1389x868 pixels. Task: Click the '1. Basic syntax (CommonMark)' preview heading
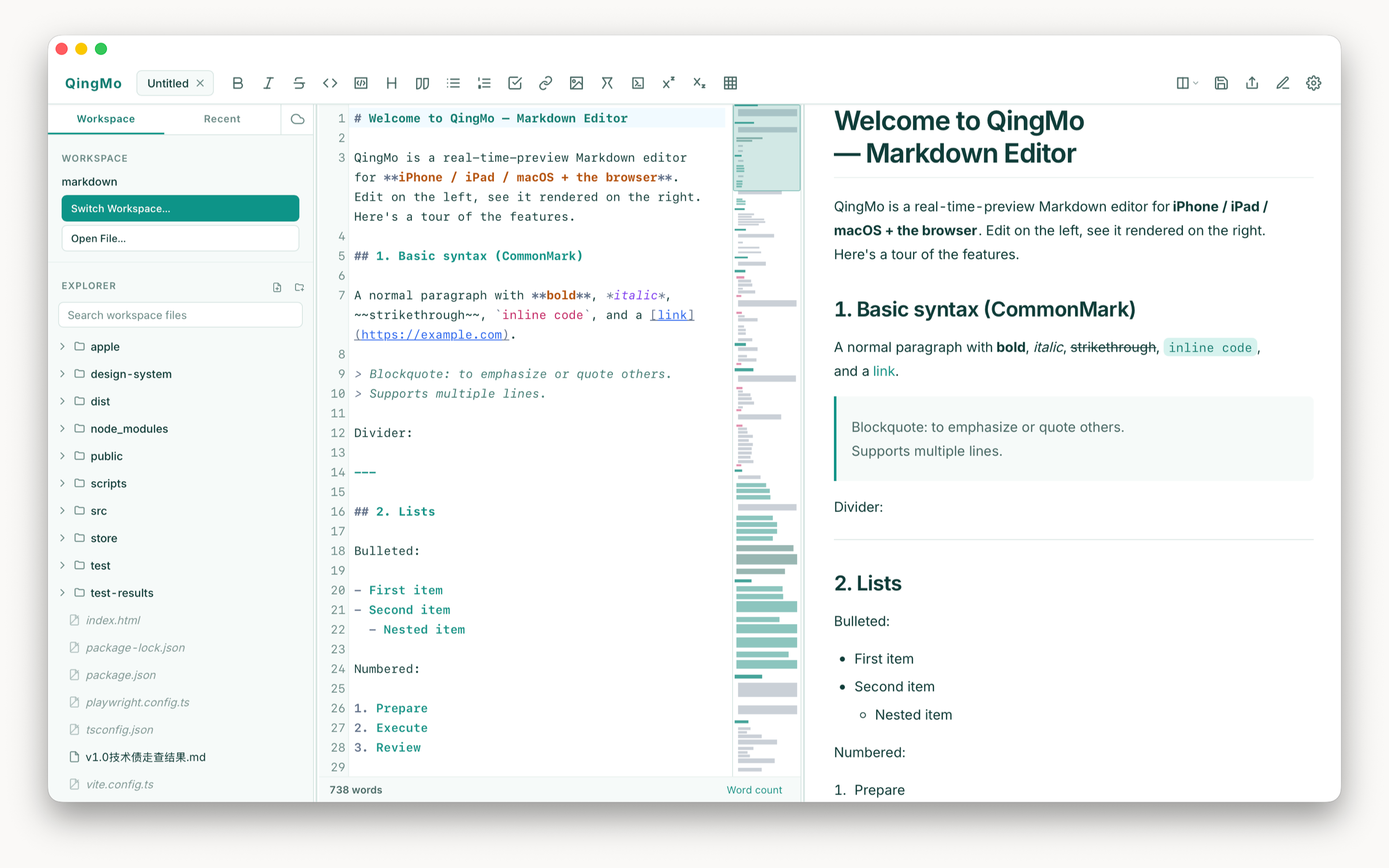(984, 310)
